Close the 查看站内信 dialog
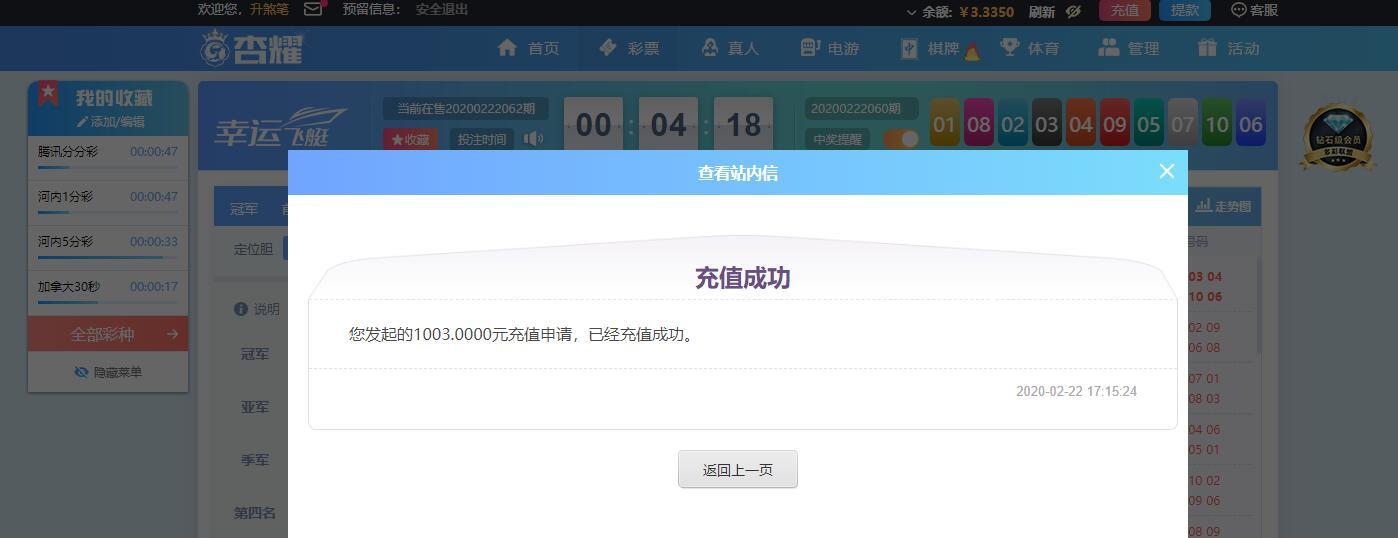Image resolution: width=1398 pixels, height=538 pixels. pos(1166,171)
